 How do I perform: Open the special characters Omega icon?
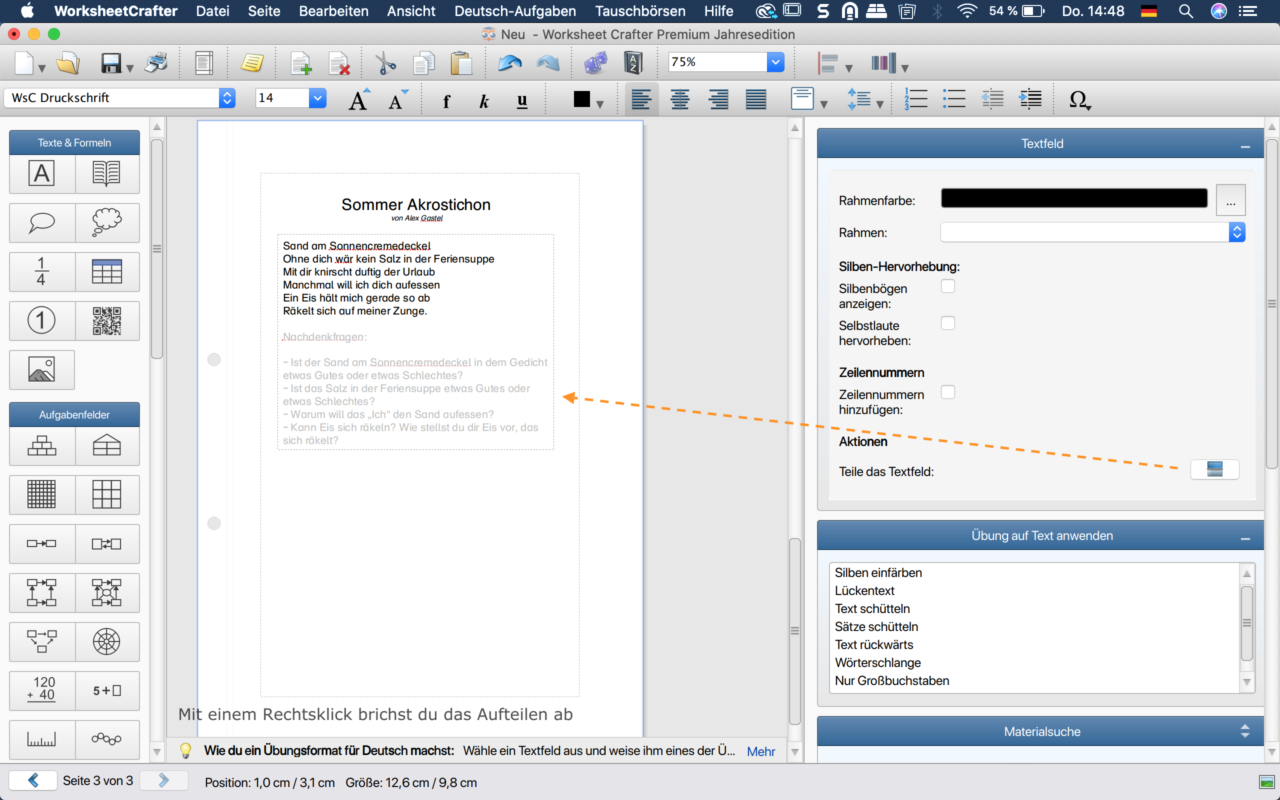coord(1079,99)
